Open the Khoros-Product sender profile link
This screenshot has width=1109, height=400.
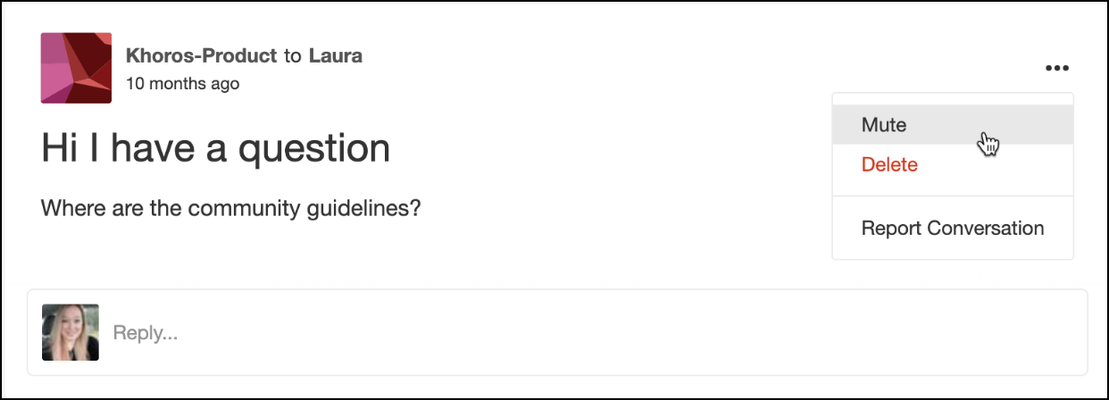tap(201, 56)
